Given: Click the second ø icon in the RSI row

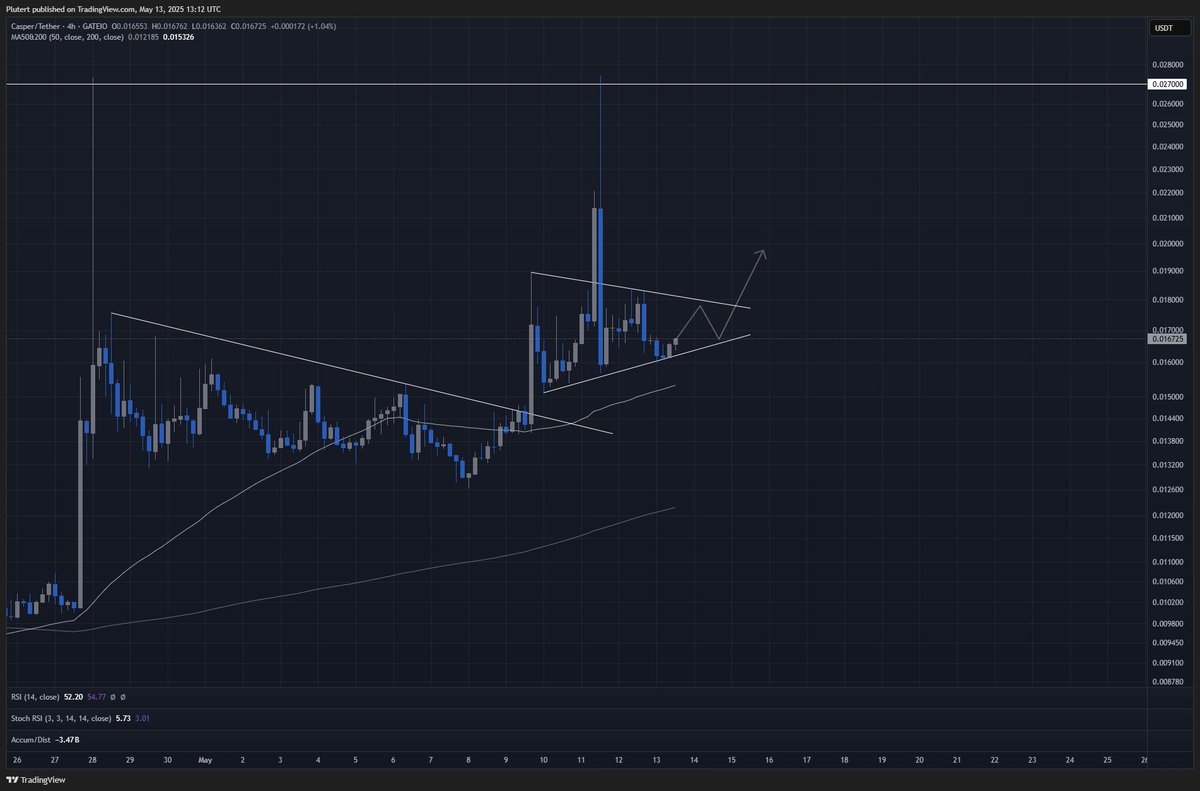Looking at the screenshot, I should tap(122, 697).
